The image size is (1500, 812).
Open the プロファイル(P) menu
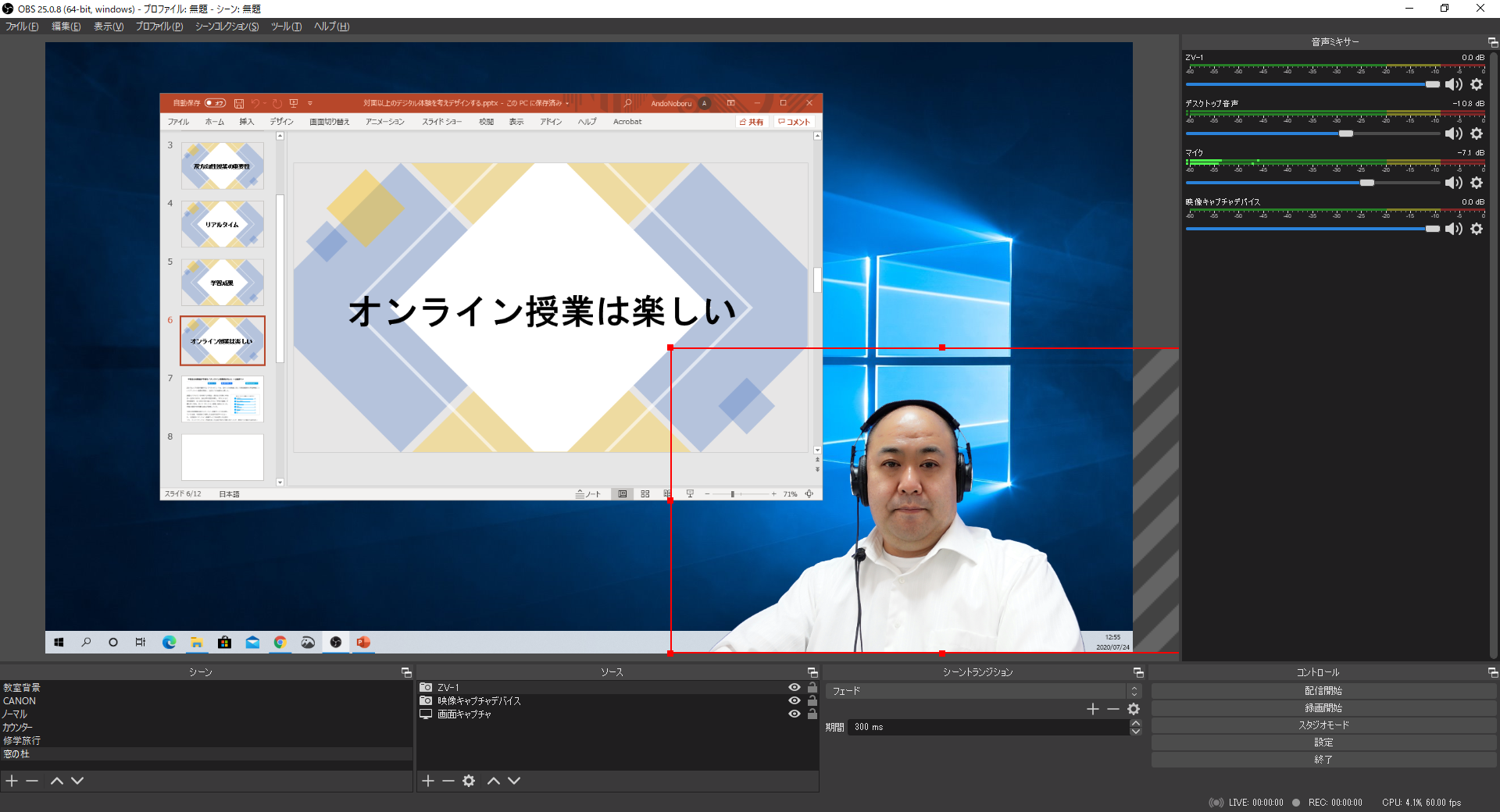coord(159,27)
